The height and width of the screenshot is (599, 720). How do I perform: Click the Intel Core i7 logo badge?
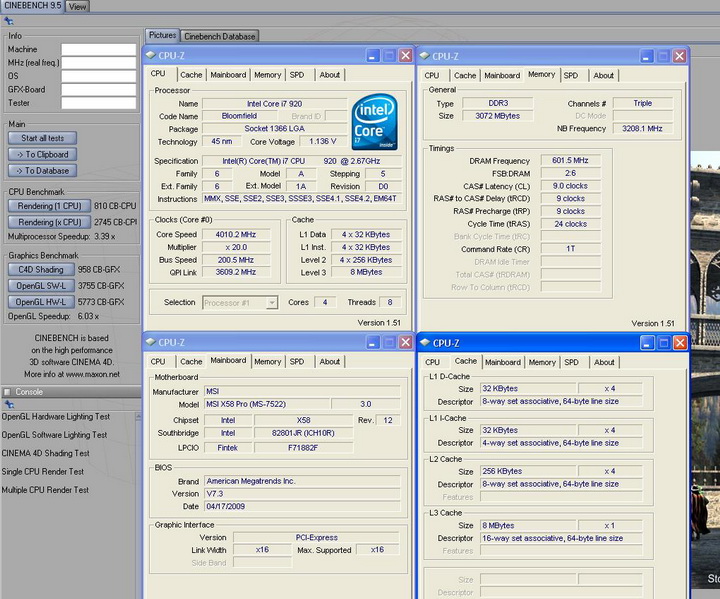(376, 119)
